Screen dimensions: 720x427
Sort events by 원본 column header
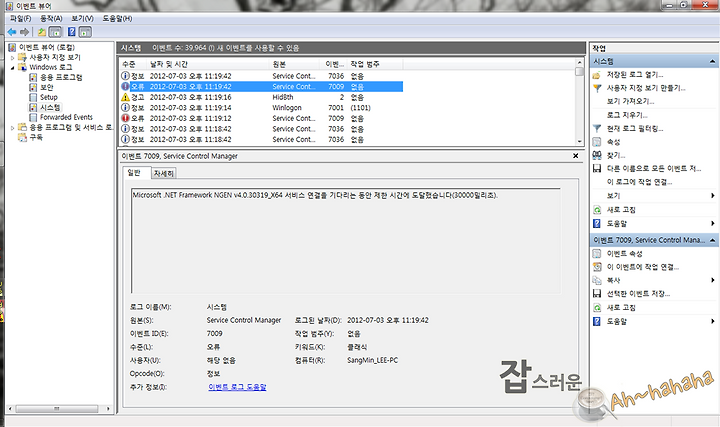(x=294, y=64)
